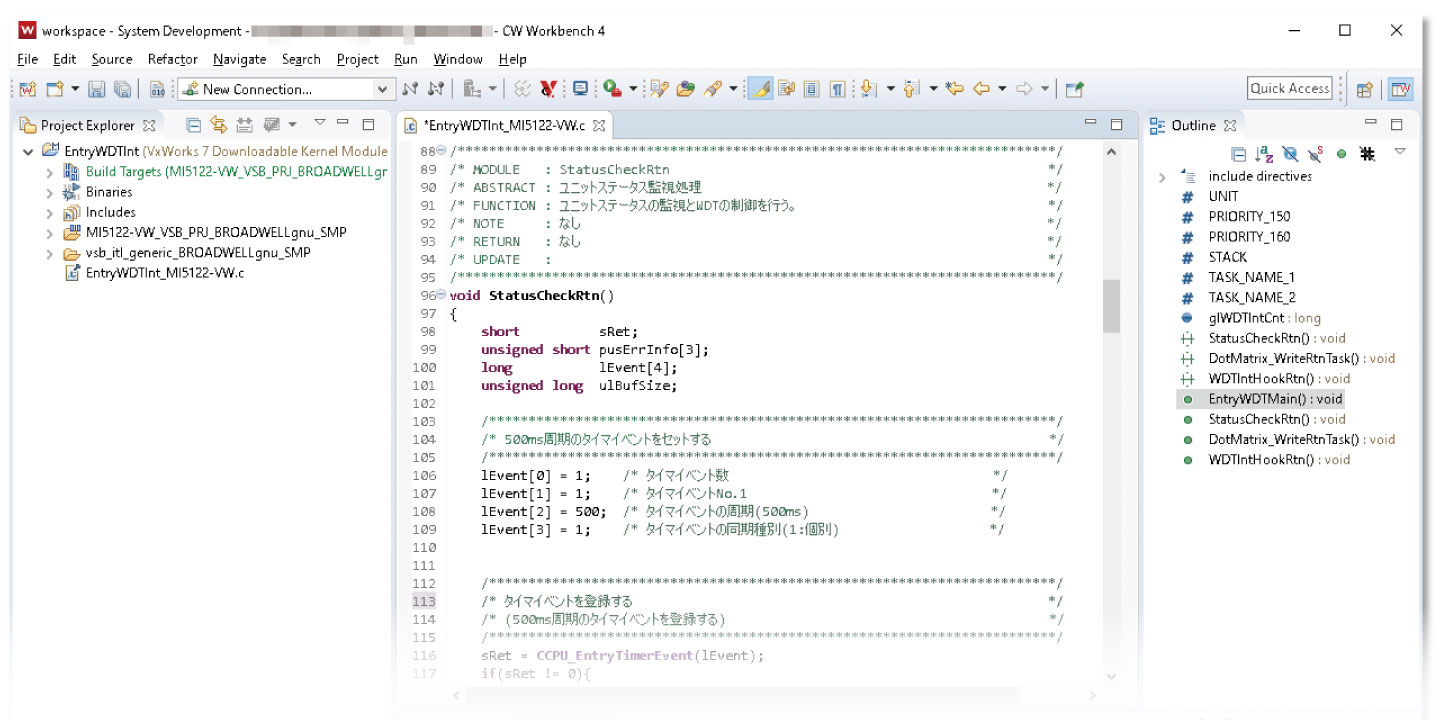Click the Save All toolbar icon
This screenshot has height=720, width=1440.
coord(121,89)
